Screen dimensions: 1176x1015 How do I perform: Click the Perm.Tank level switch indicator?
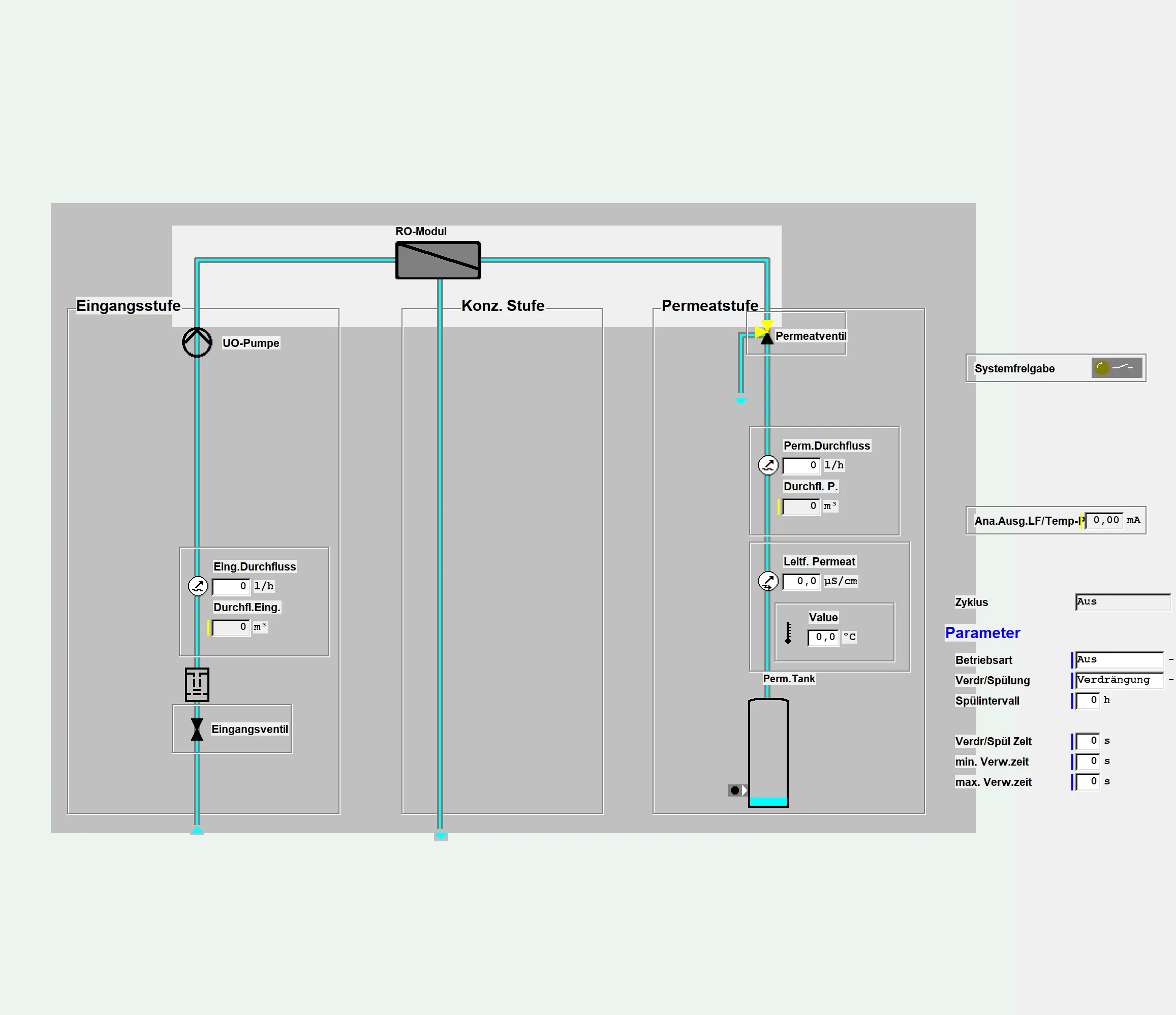(737, 790)
